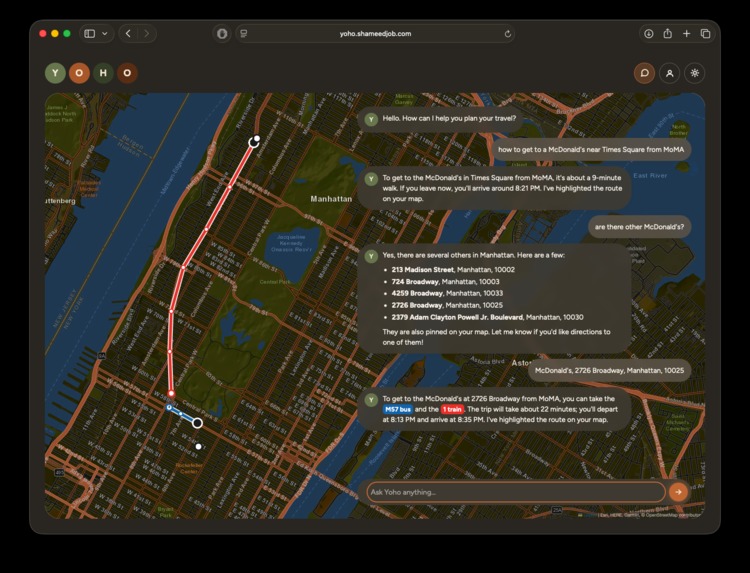Open the page reader icon in address bar
Viewport: 750px width, 573px height.
coord(244,33)
